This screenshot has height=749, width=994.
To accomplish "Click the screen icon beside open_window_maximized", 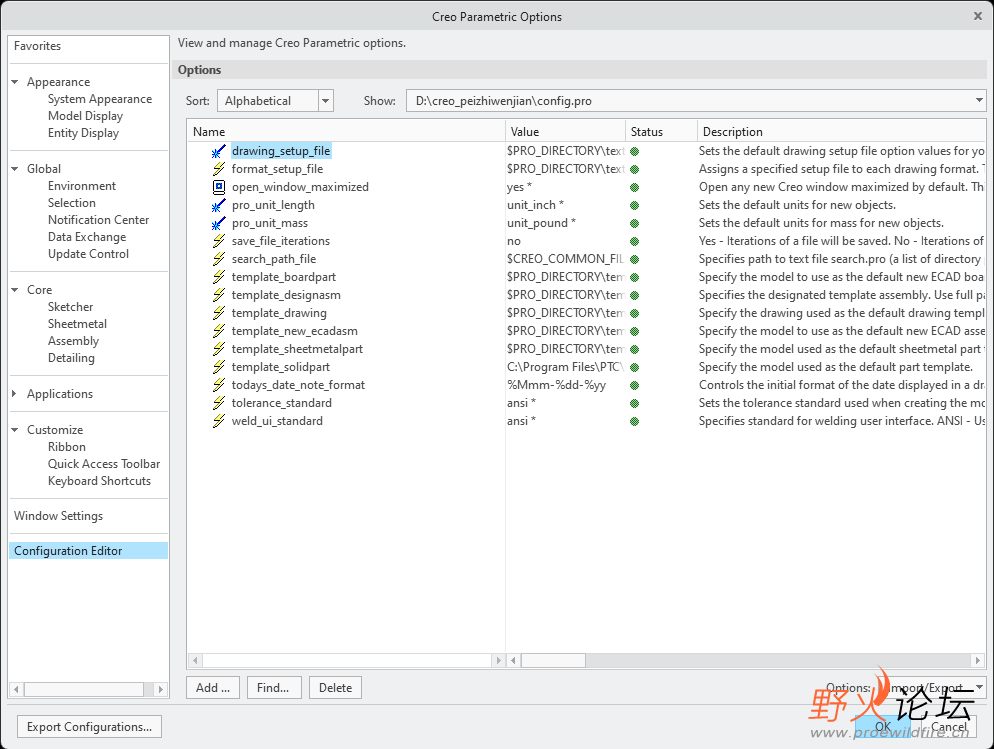I will click(219, 187).
